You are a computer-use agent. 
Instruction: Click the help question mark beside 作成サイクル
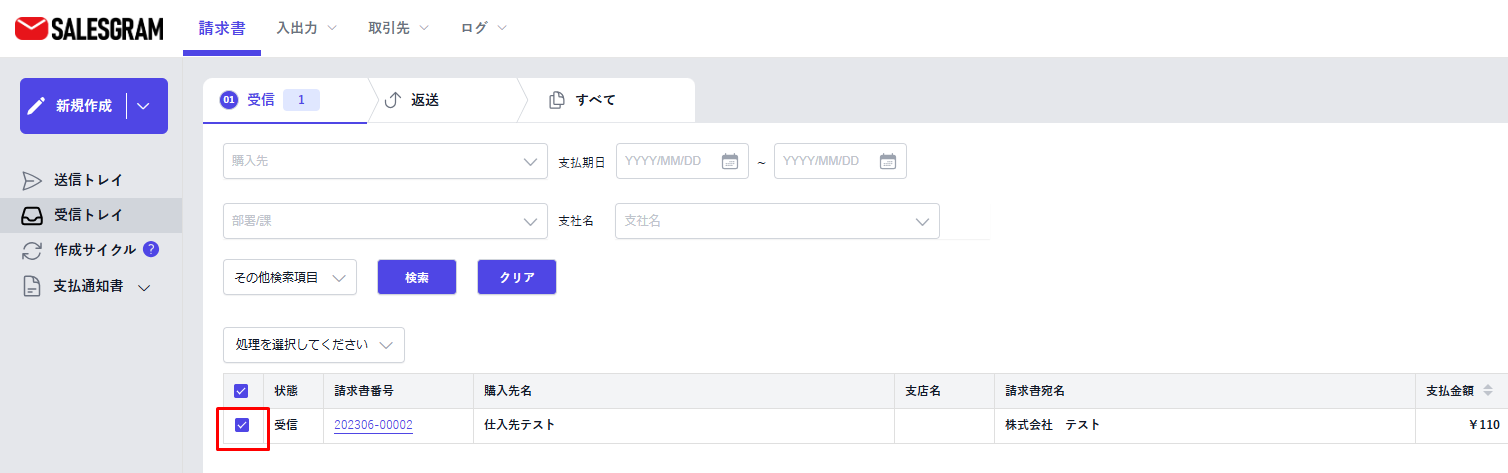point(151,249)
